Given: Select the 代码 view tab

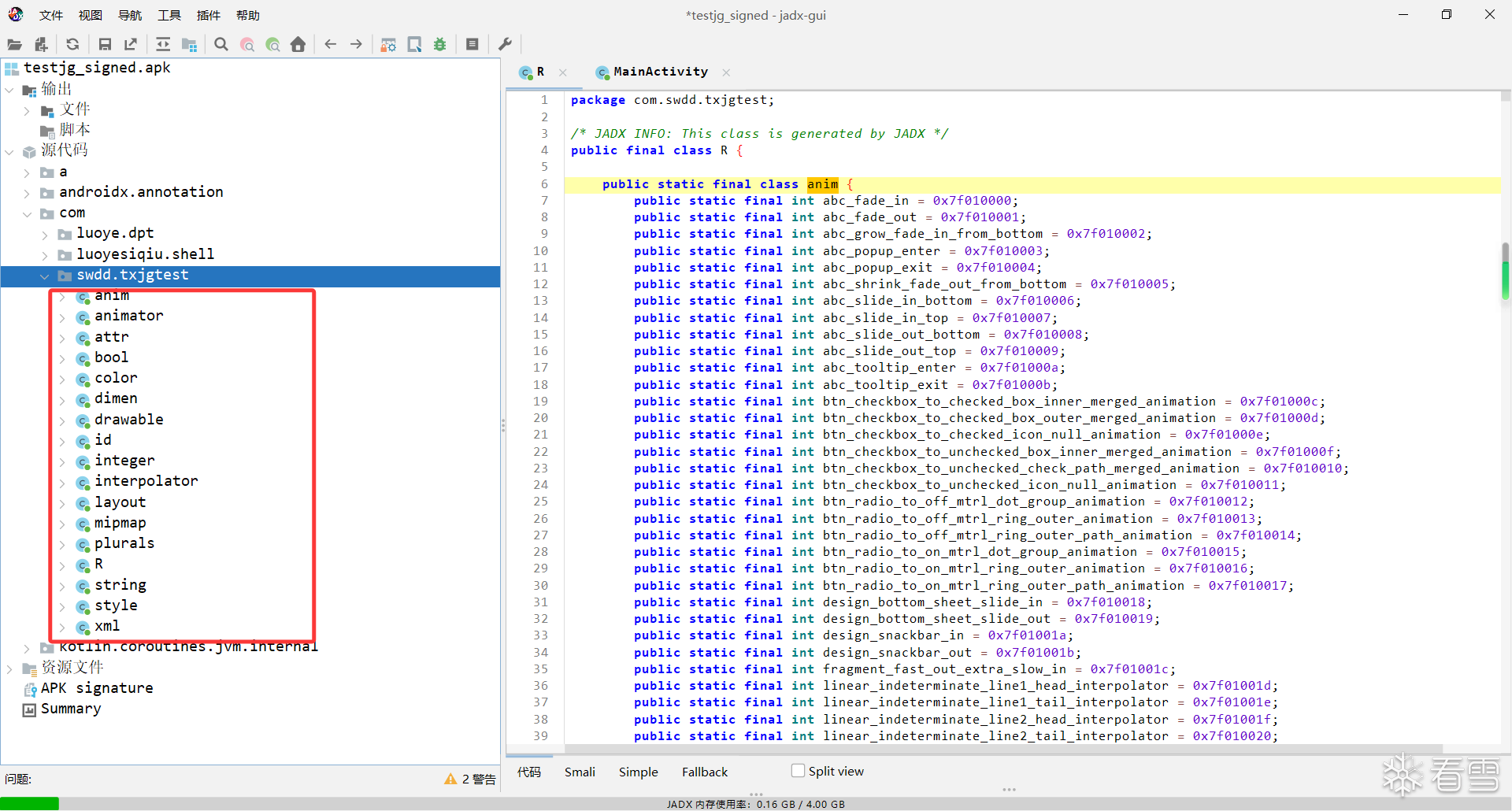Looking at the screenshot, I should click(x=529, y=772).
